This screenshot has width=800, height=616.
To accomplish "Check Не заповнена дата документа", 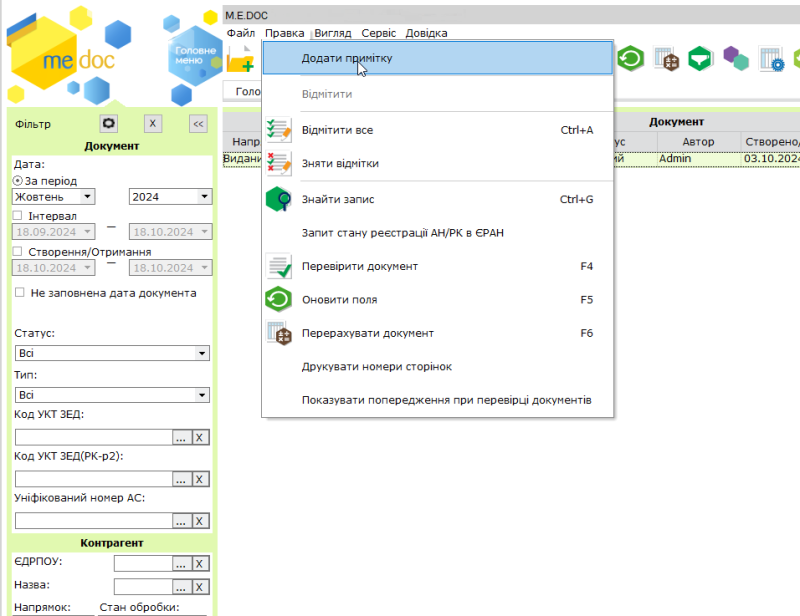I will (x=19, y=292).
